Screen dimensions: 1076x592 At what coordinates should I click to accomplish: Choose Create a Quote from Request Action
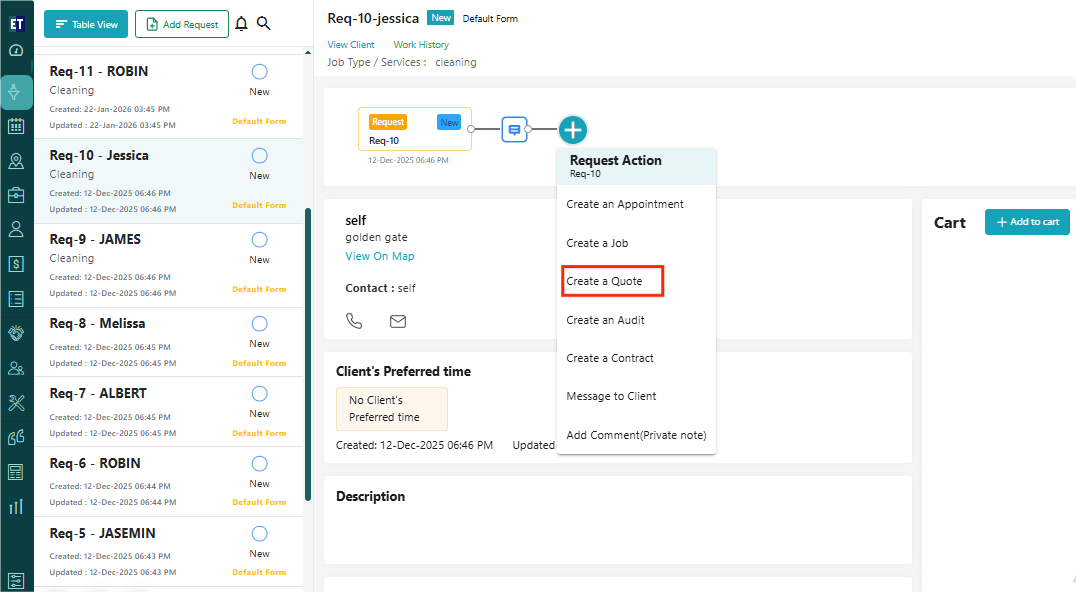click(604, 281)
